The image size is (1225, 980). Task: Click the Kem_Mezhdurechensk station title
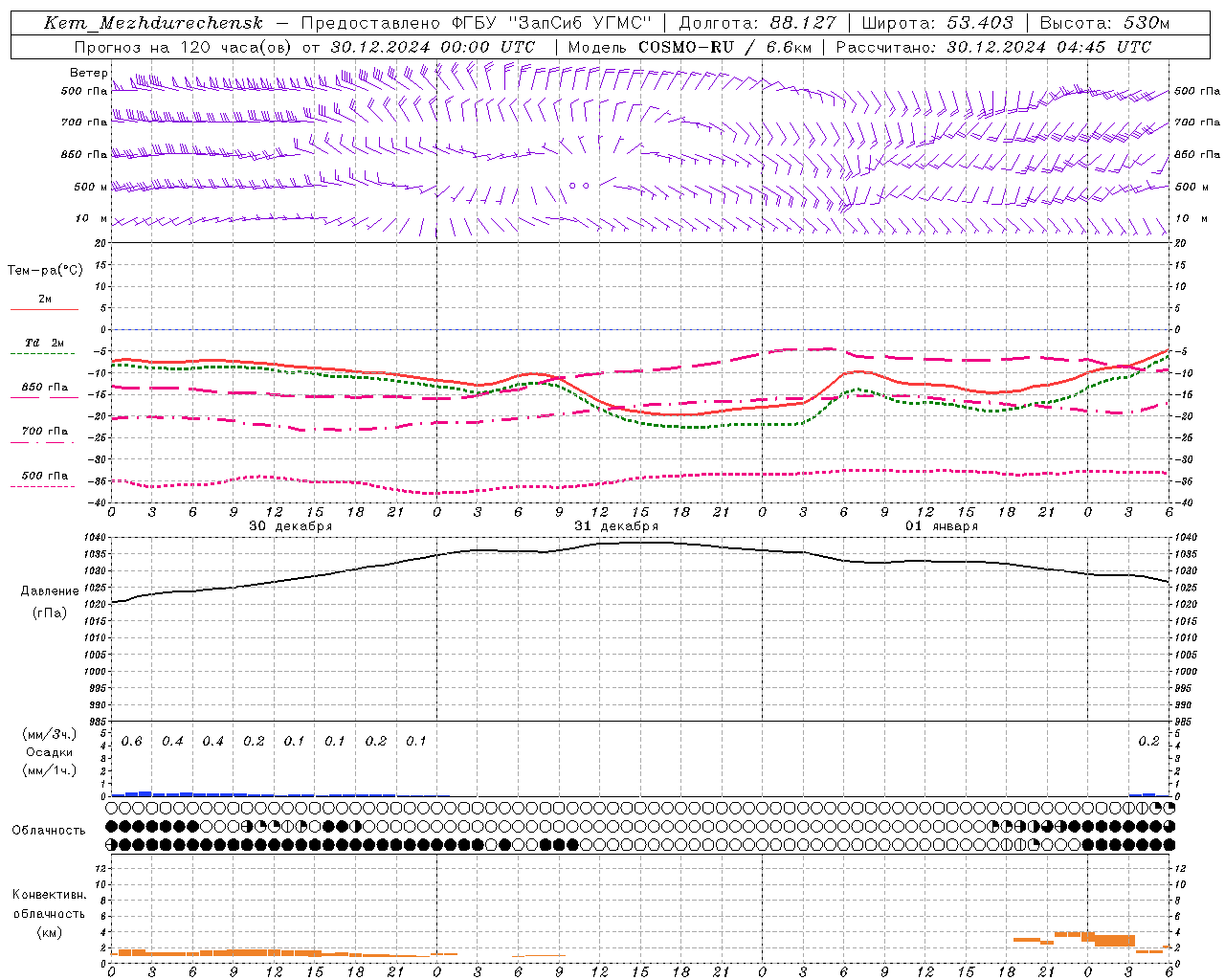(153, 23)
